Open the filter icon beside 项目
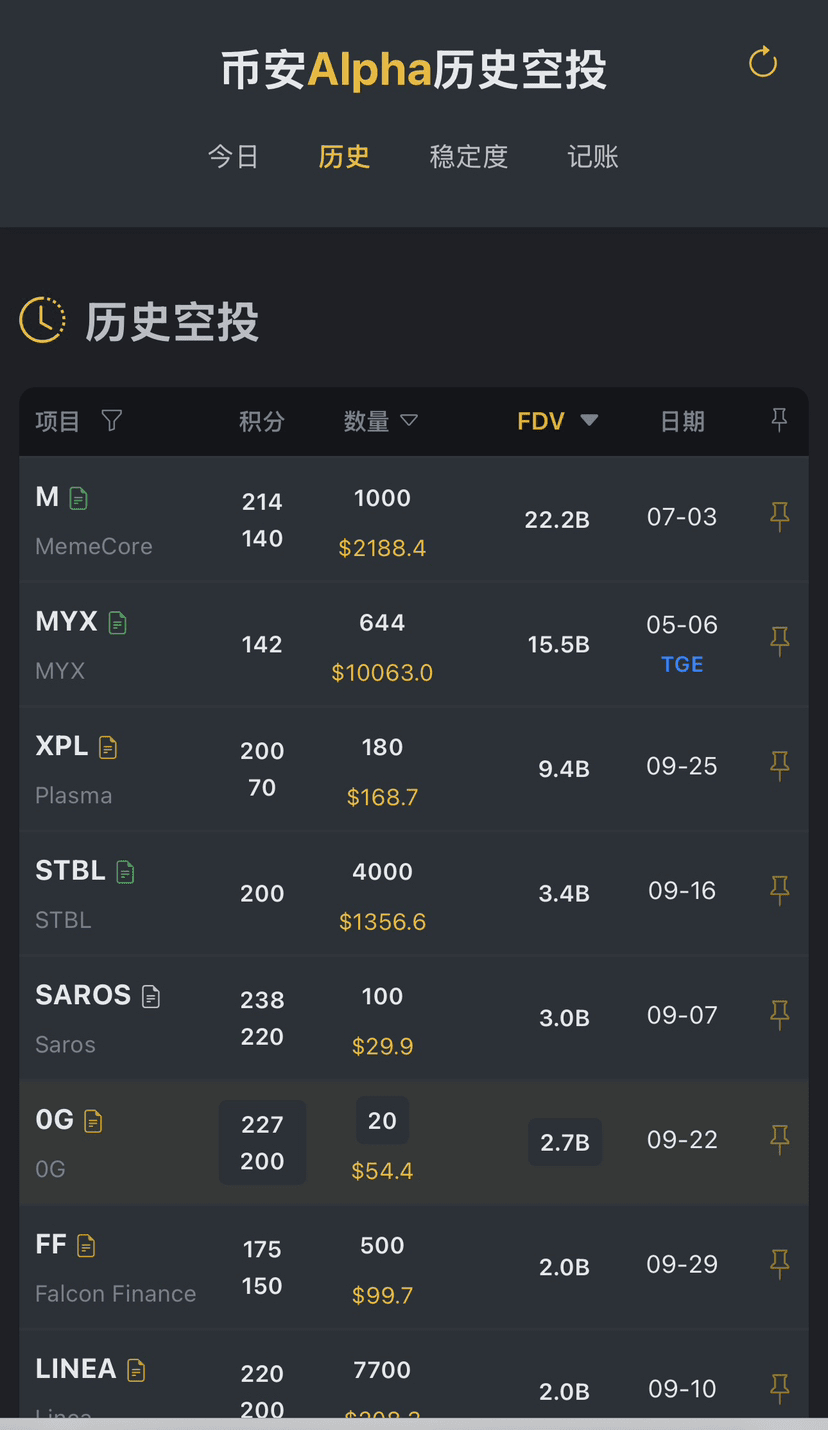This screenshot has height=1430, width=828. [112, 421]
